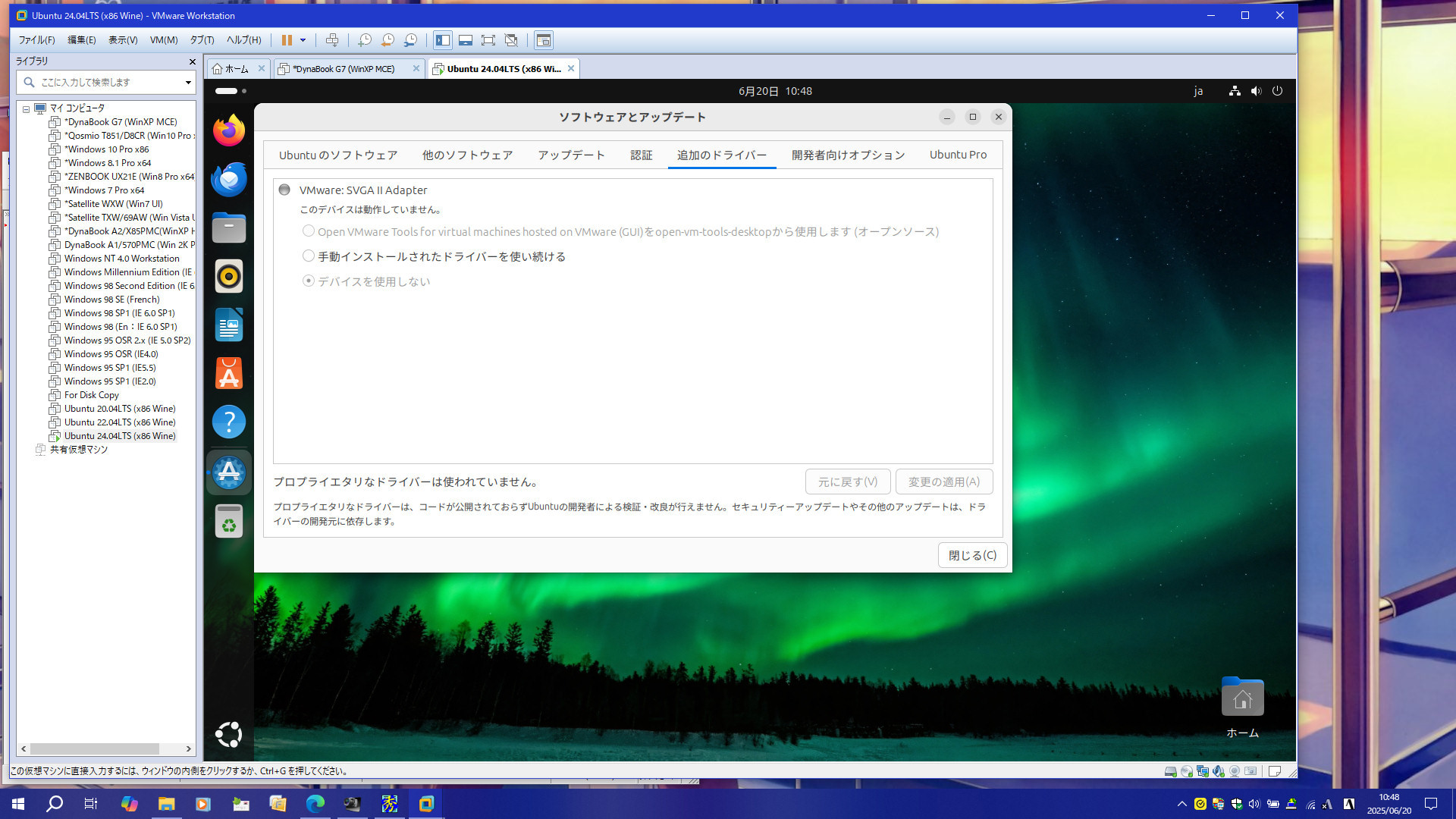Click the Ubuntu volume icon in top bar

[1256, 91]
